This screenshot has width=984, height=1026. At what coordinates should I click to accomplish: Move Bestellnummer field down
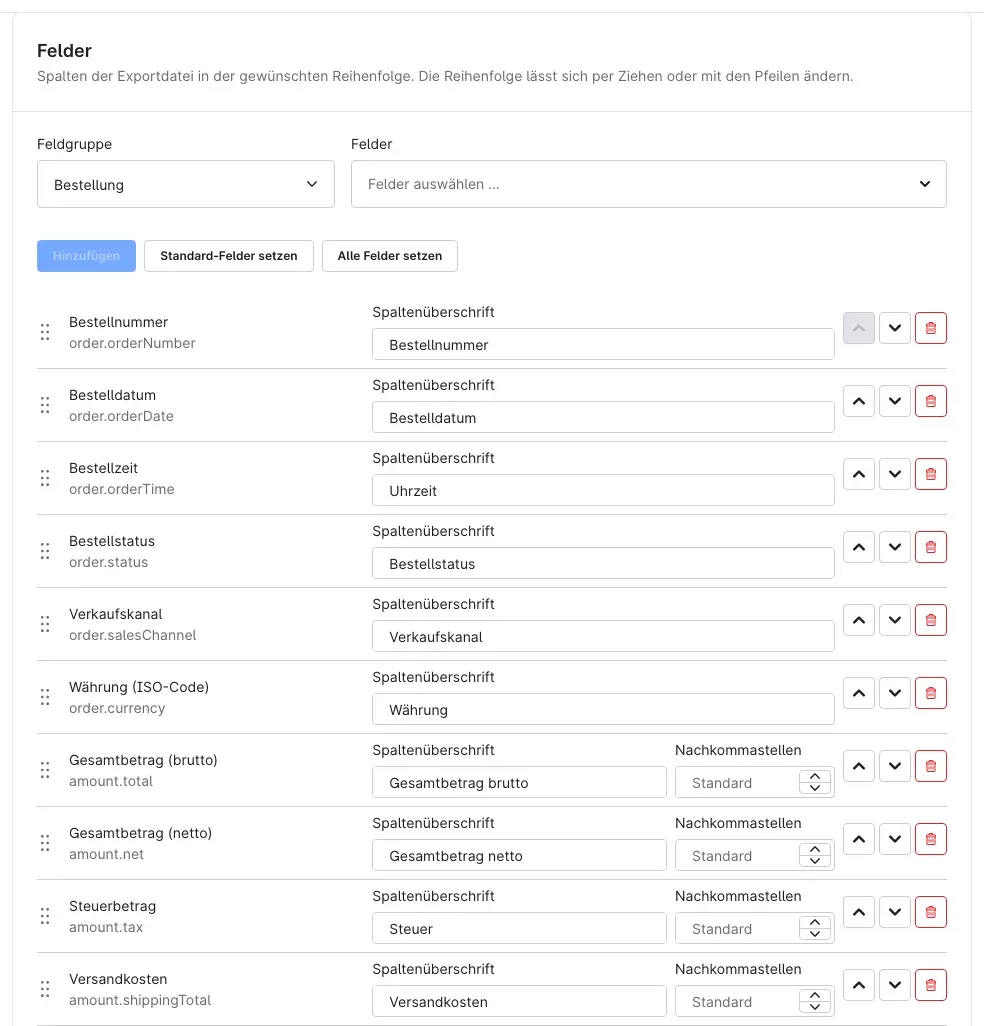(x=894, y=328)
